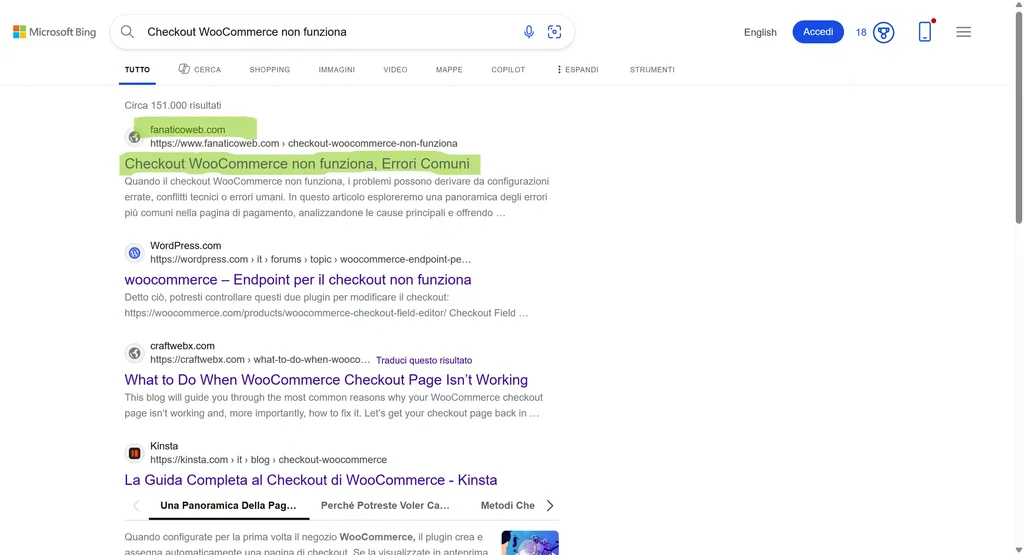1024x555 pixels.
Task: Open the Strumenti tools filter
Action: click(x=652, y=70)
